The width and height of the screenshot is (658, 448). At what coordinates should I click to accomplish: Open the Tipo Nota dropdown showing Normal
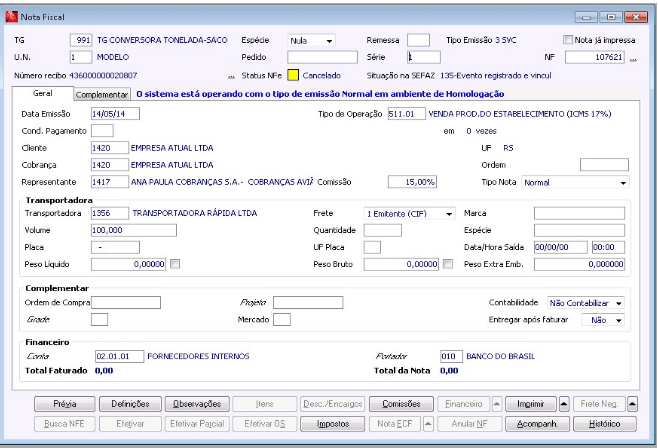coord(575,182)
